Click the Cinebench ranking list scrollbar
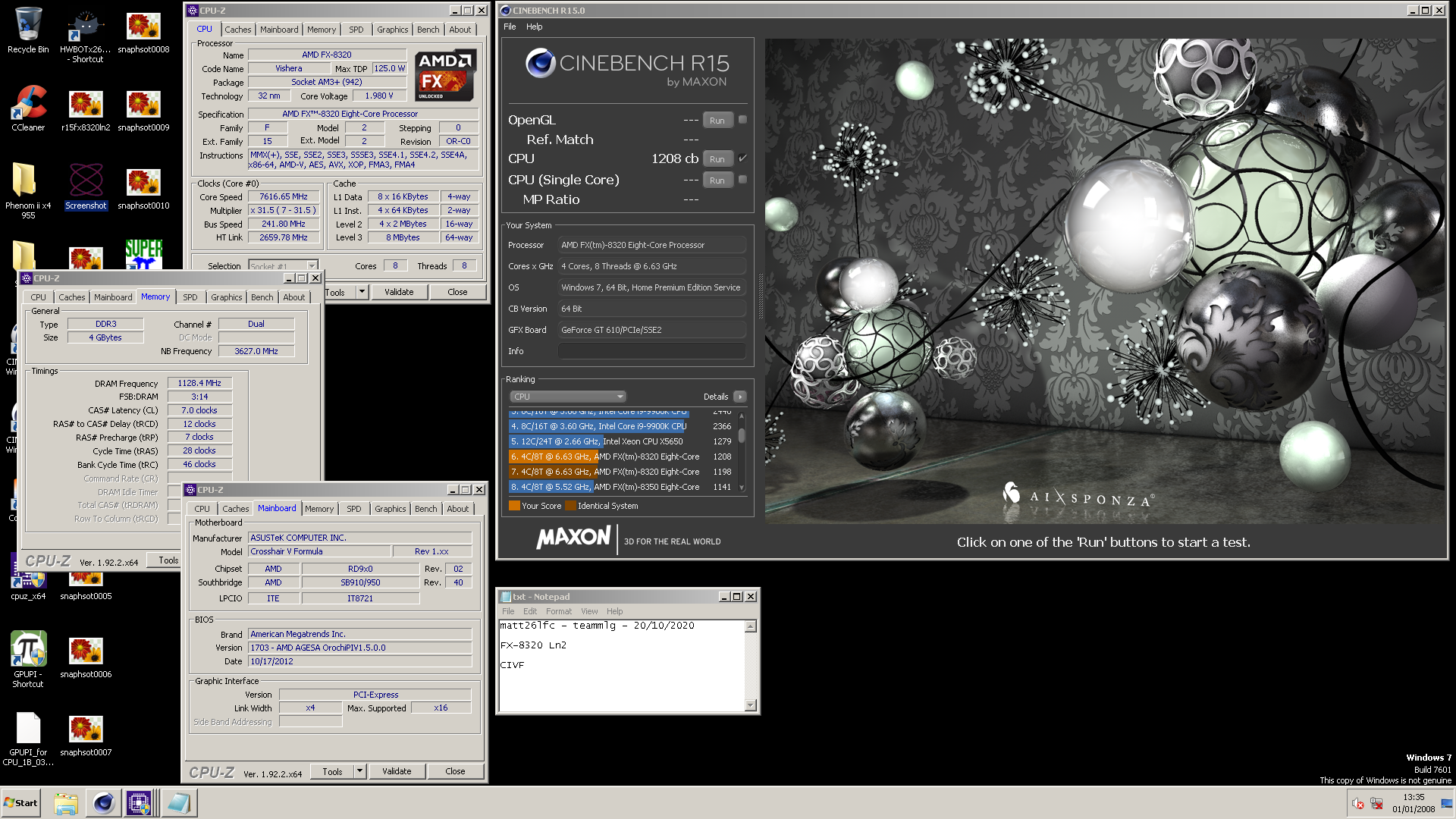 pos(742,452)
